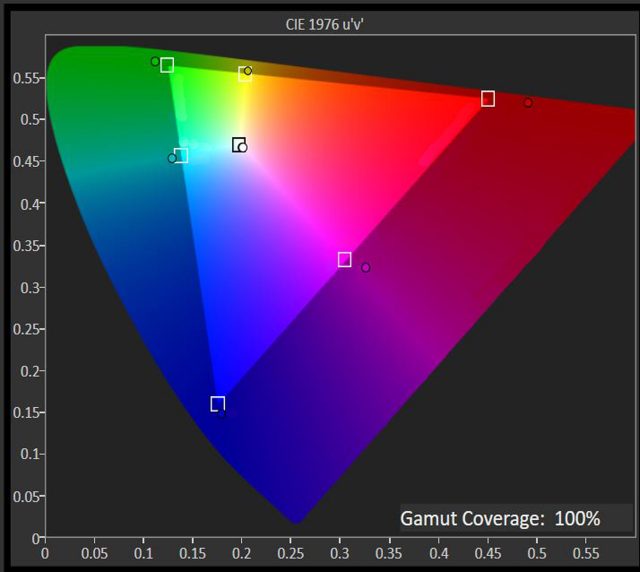Select the white point measured circle
640x572 pixels.
243,148
